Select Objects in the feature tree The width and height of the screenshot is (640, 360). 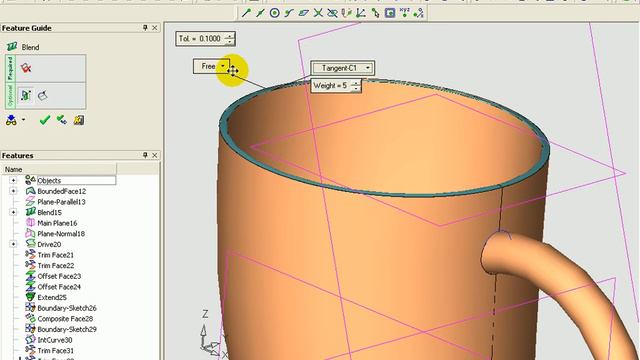[49, 180]
